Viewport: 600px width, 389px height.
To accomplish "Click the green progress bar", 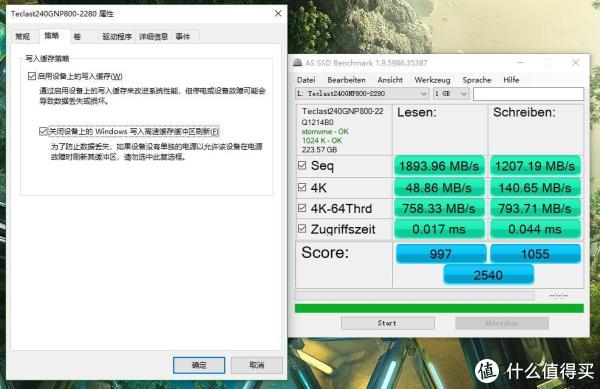I will click(439, 308).
